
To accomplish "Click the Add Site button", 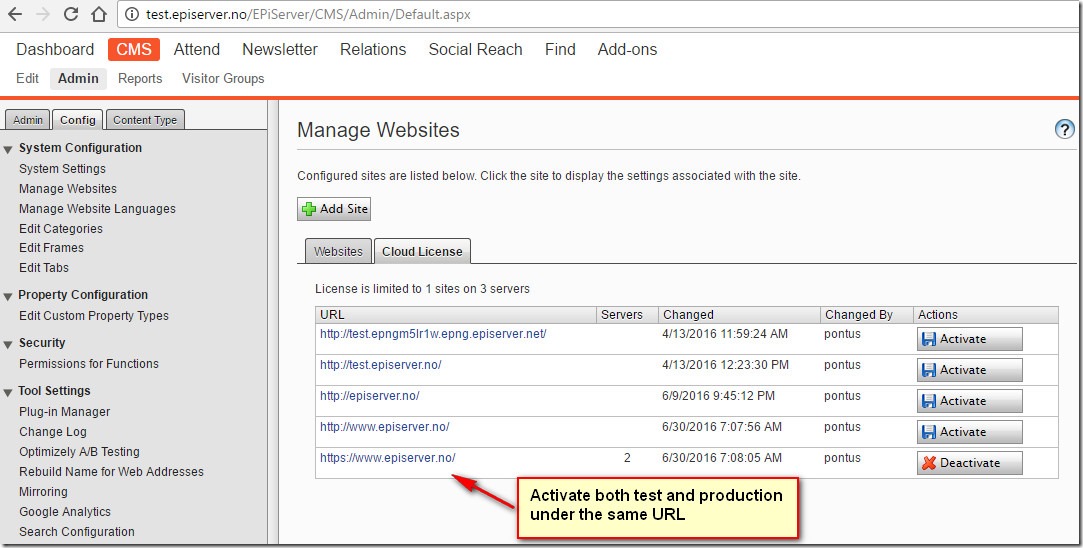I will click(334, 209).
